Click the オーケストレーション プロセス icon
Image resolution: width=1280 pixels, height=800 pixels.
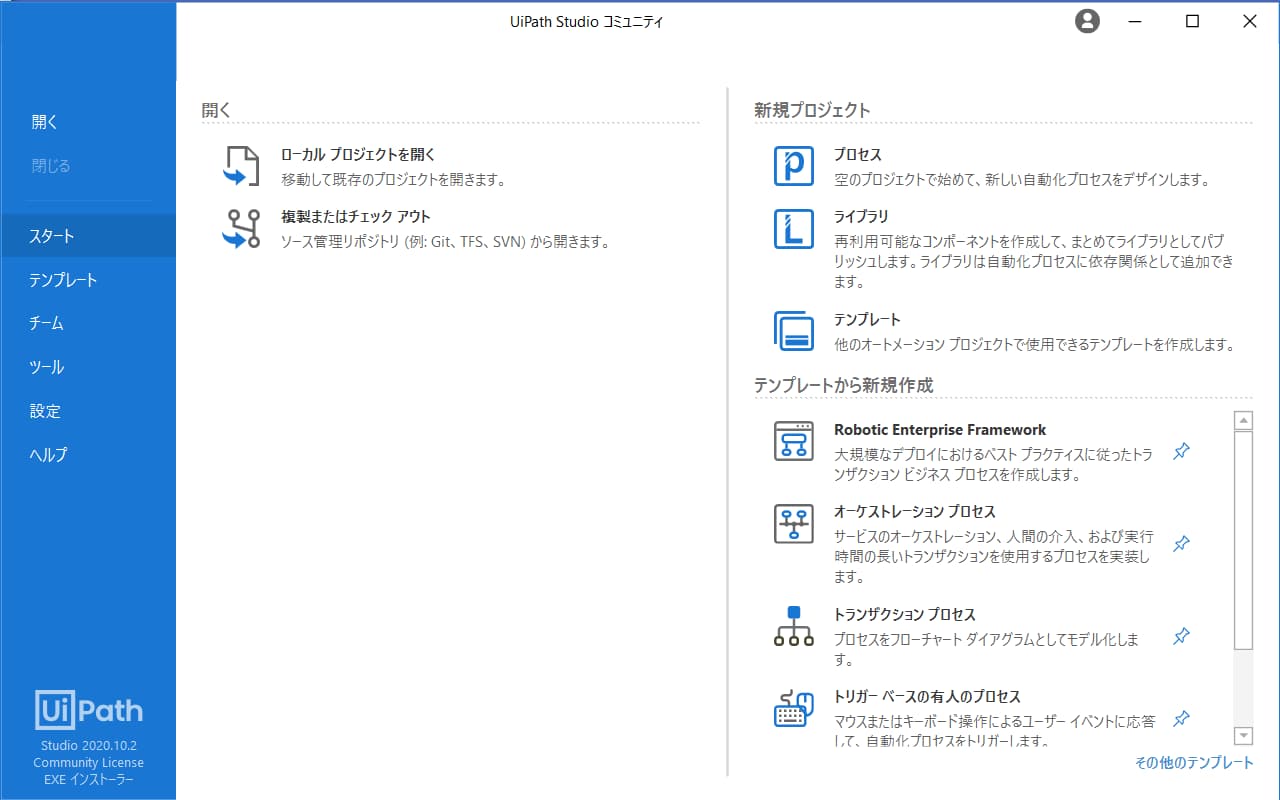point(794,523)
